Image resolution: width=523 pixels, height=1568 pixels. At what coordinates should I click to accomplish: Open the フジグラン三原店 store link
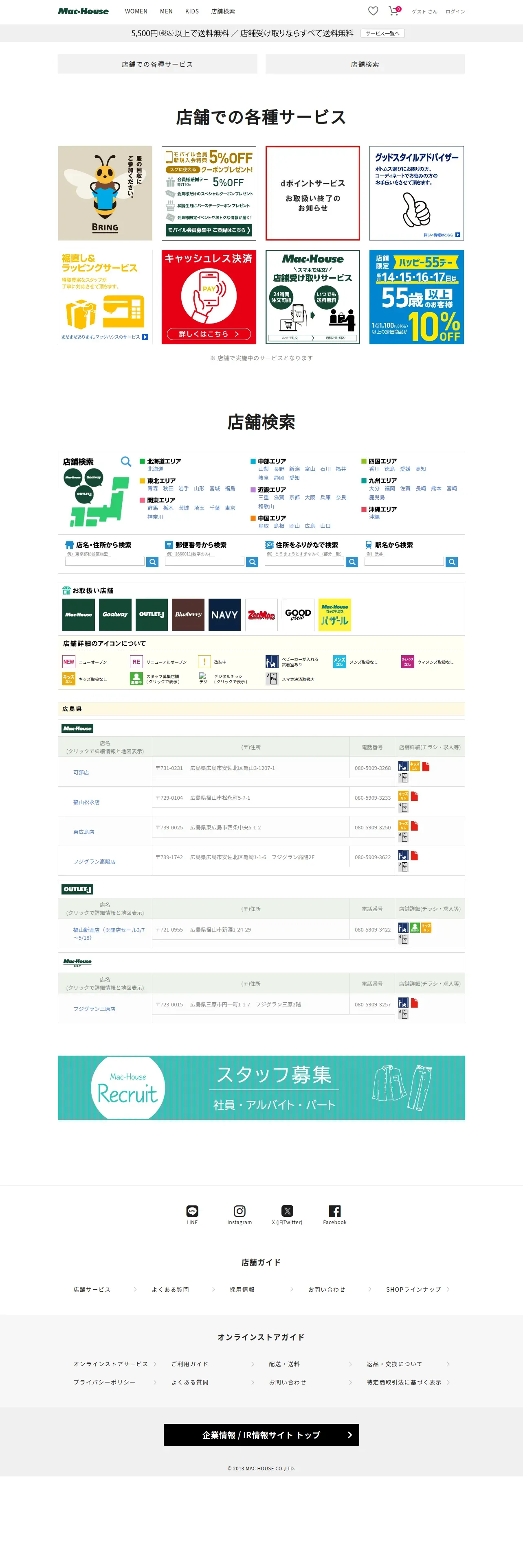(94, 1008)
